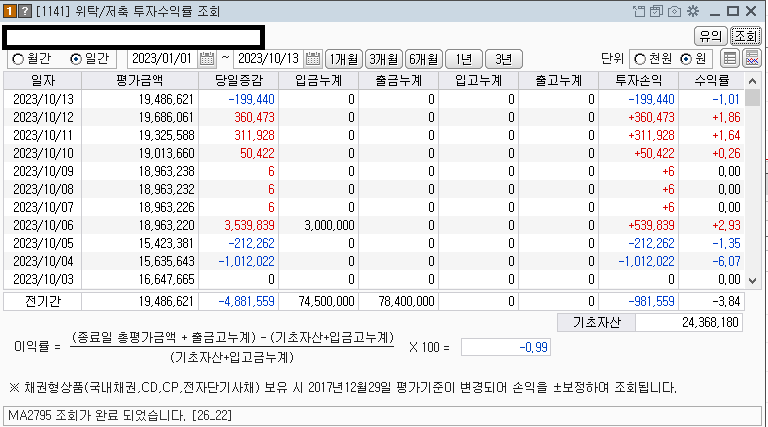Select the 2023/10/11 date cell
768x427 pixels.
[43, 136]
